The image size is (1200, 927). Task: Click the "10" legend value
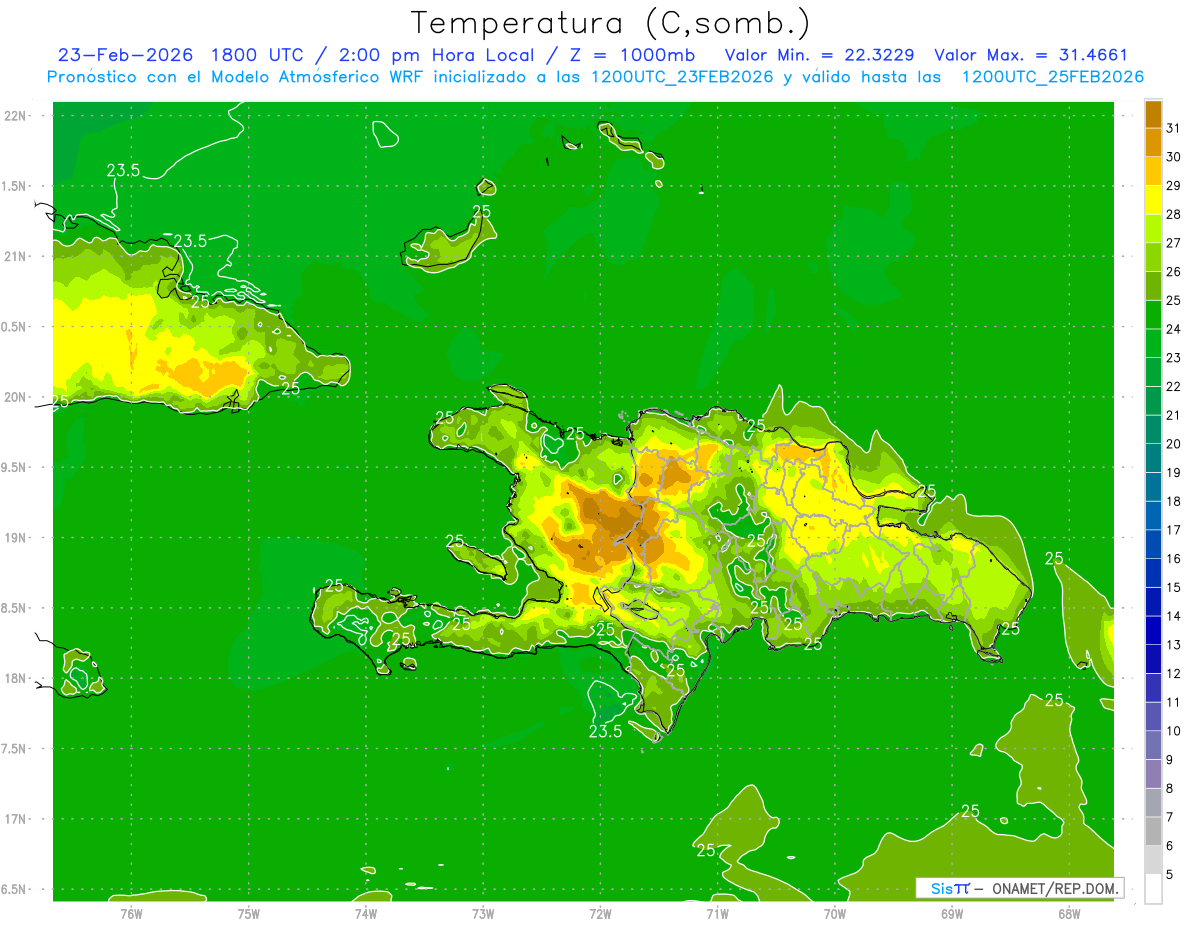pos(1173,732)
